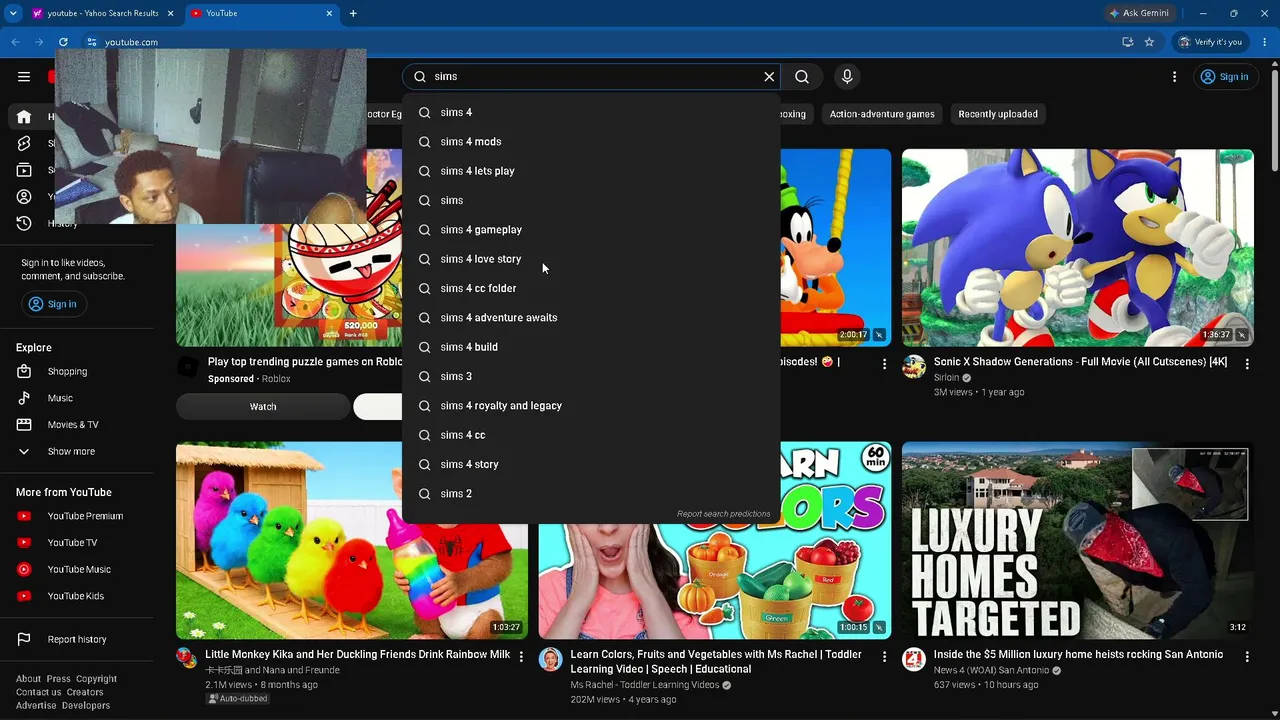
Task: Click the magnifier search submit button
Action: tap(802, 77)
